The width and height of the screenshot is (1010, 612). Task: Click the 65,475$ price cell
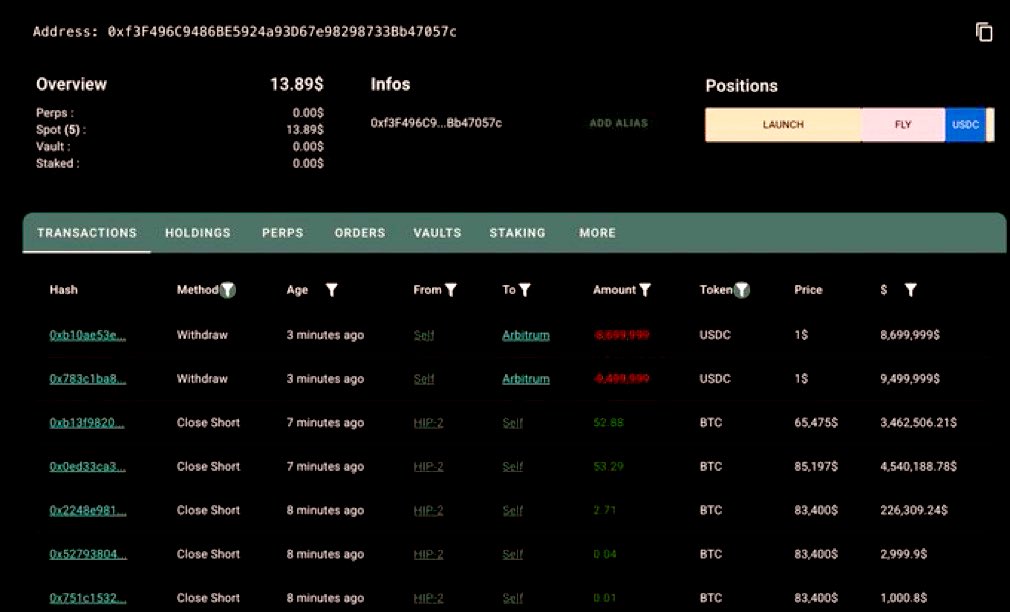(x=816, y=423)
